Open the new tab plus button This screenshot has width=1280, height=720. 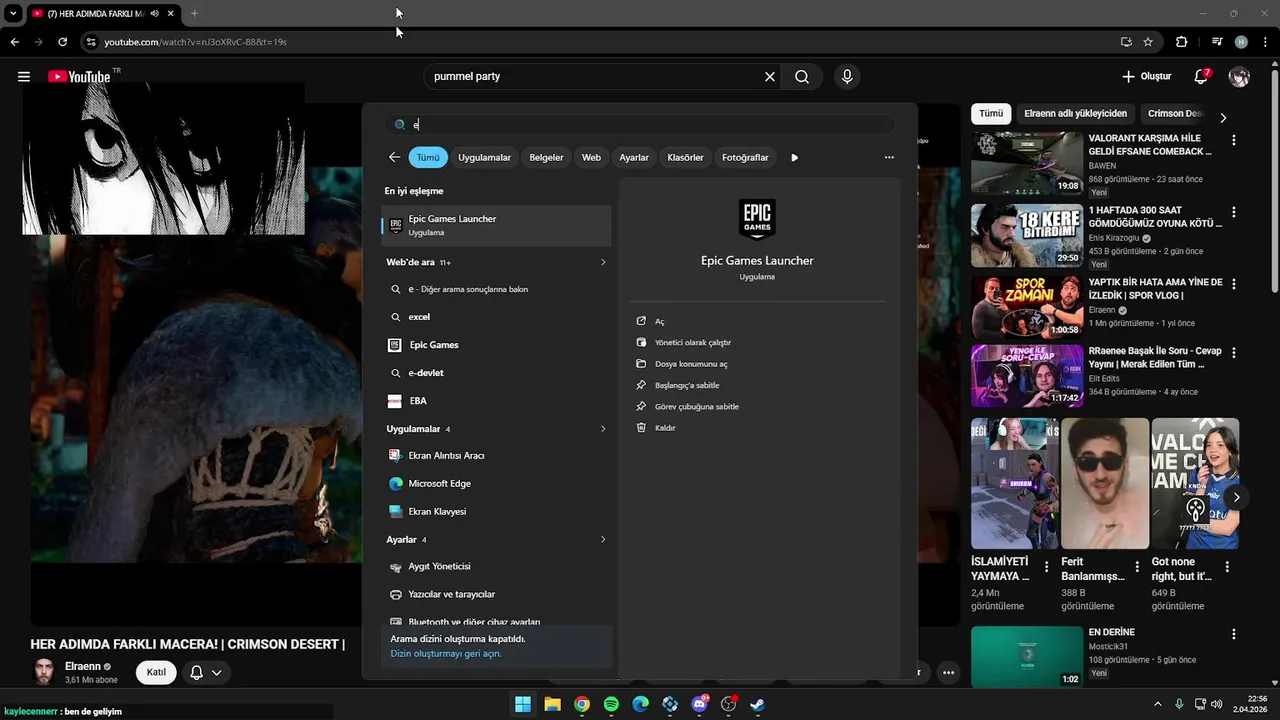click(x=194, y=14)
